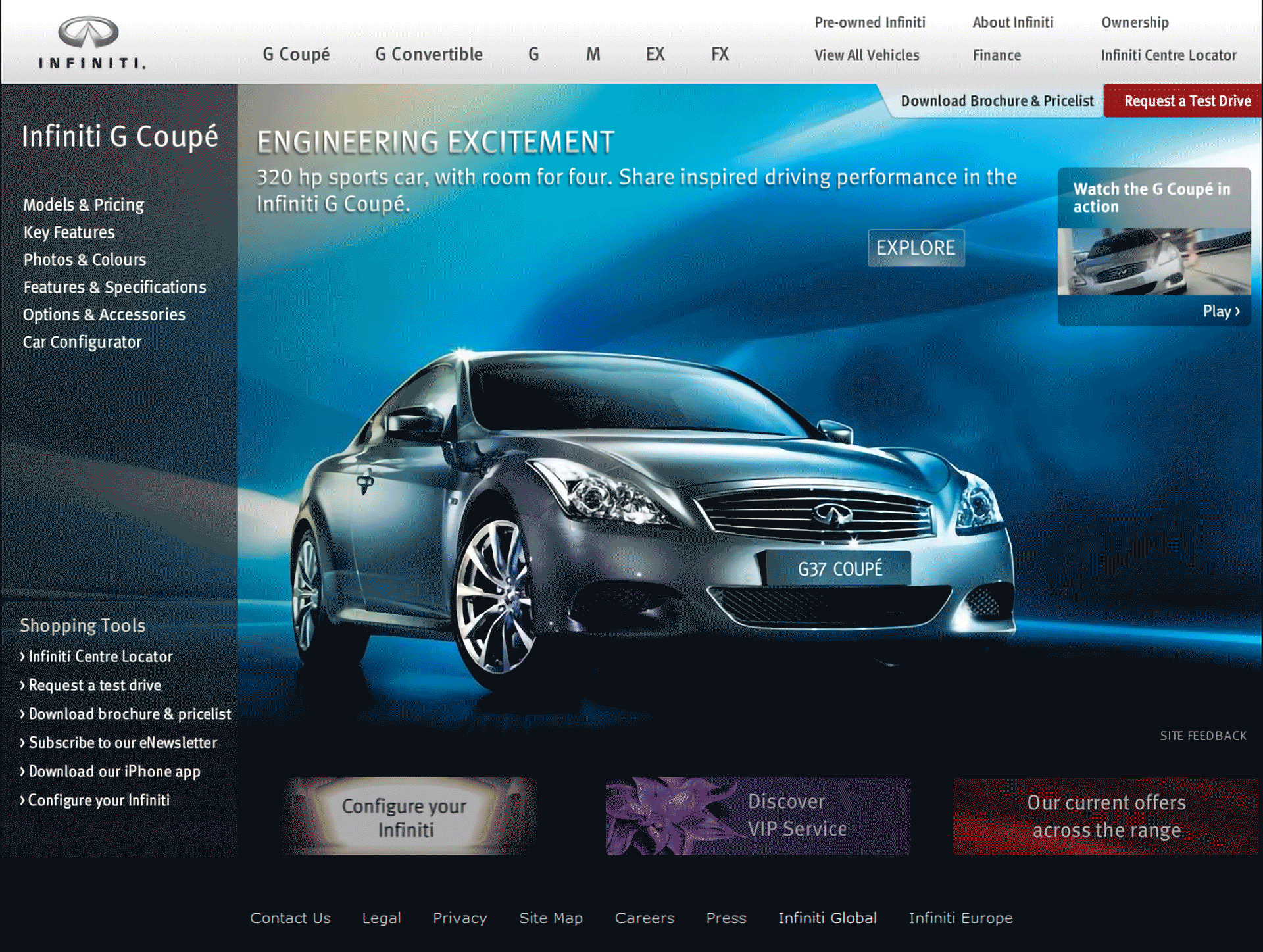Click the SITE FEEDBACK link
The height and width of the screenshot is (952, 1263).
(1202, 736)
